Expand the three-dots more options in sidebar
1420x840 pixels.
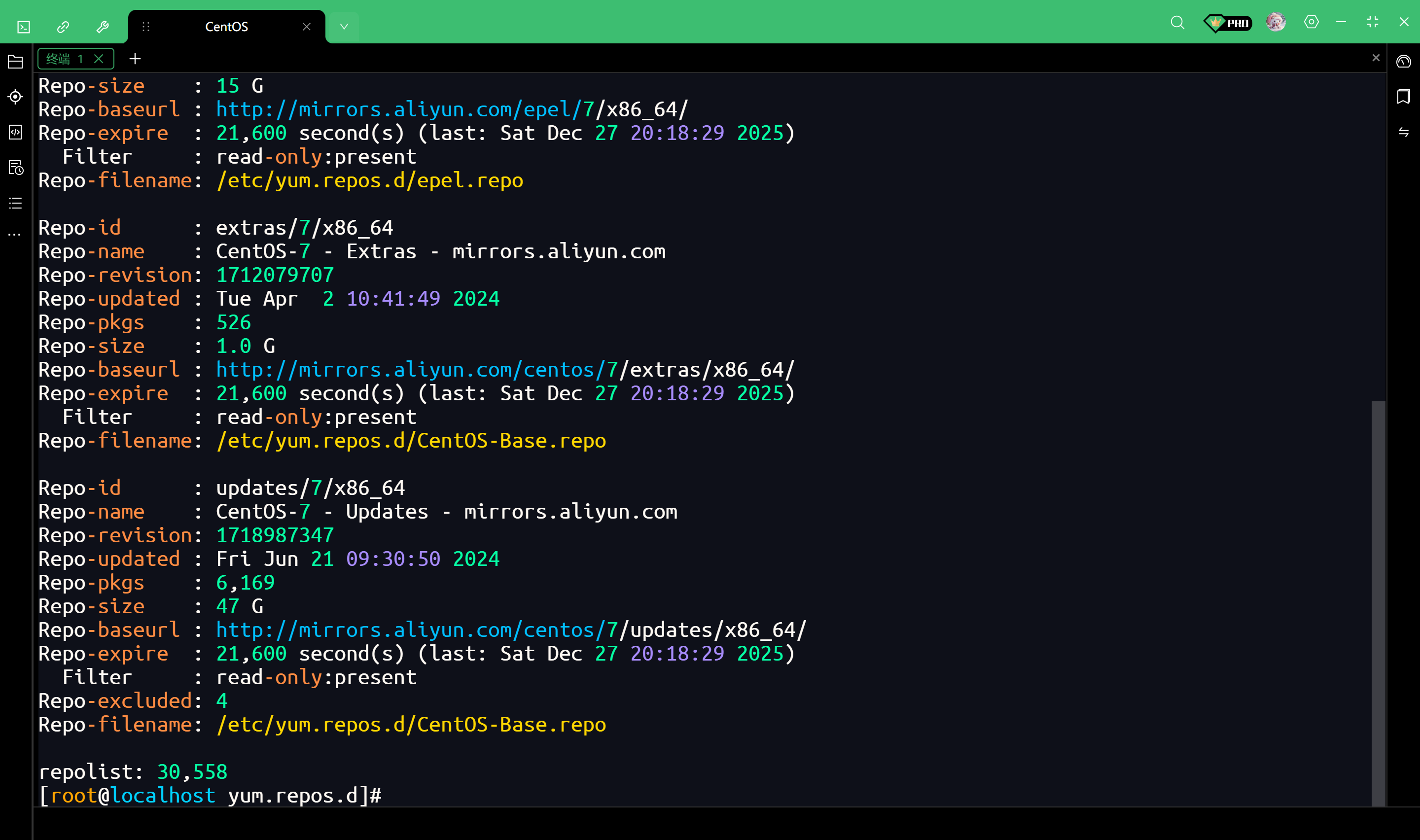click(15, 234)
